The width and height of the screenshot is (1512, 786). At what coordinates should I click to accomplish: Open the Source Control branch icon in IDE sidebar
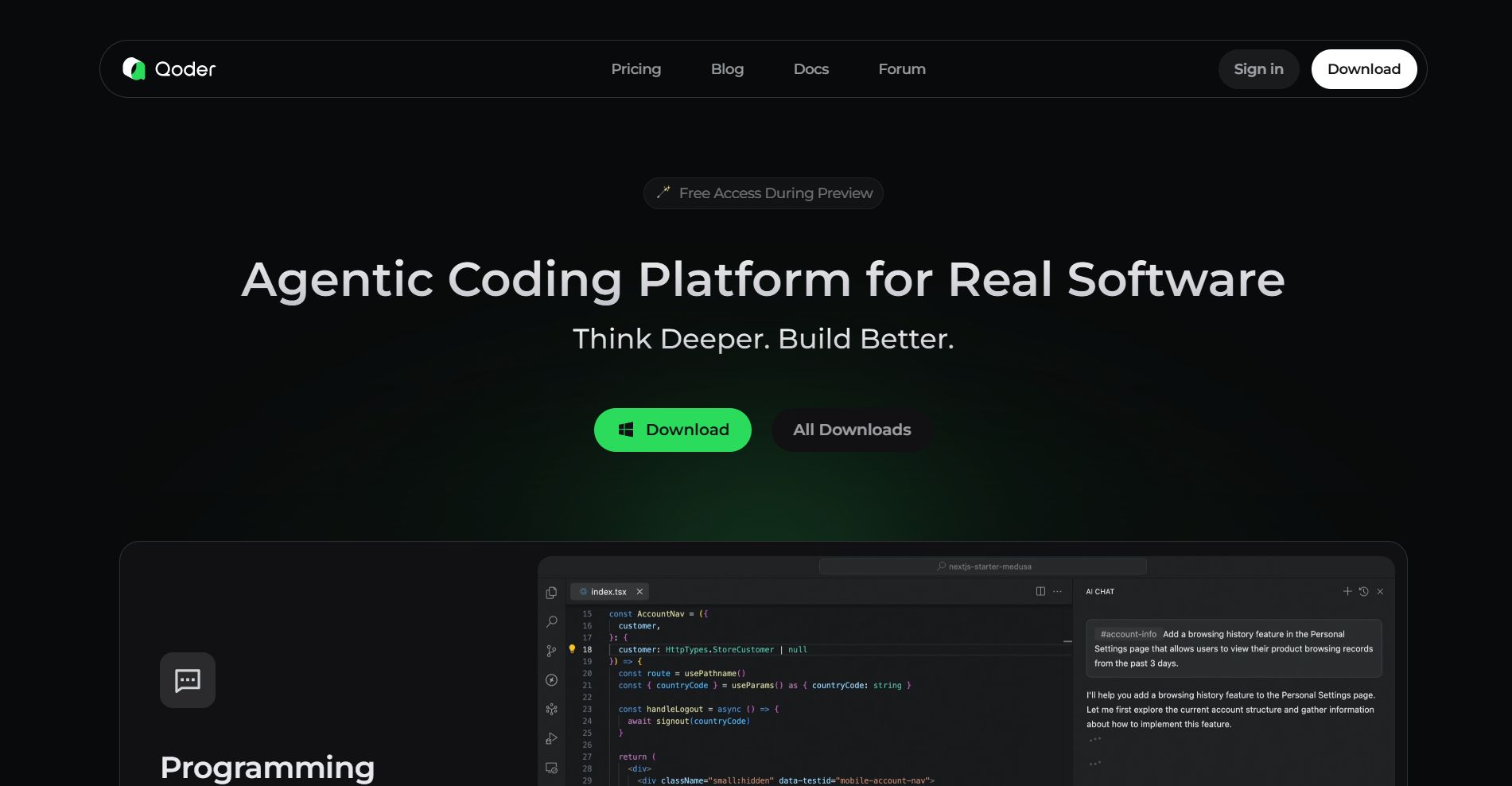coord(551,651)
